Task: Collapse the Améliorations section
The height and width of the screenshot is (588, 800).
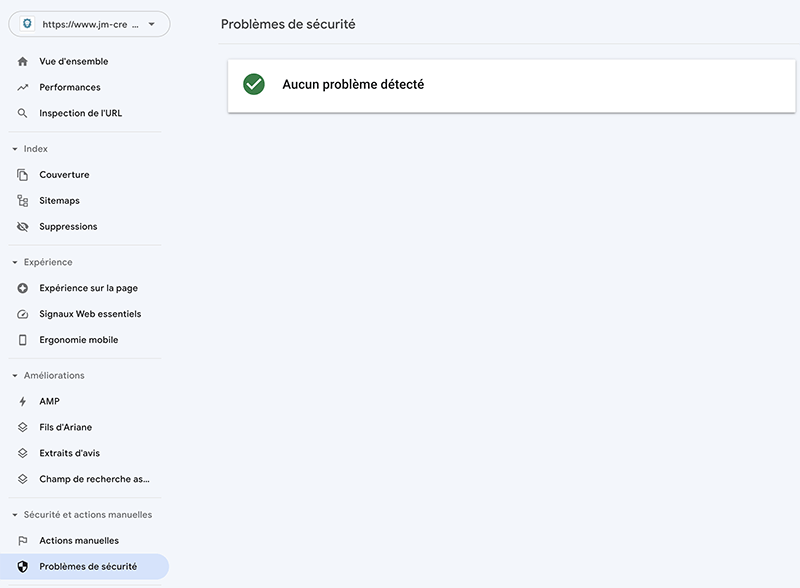Action: tap(15, 376)
